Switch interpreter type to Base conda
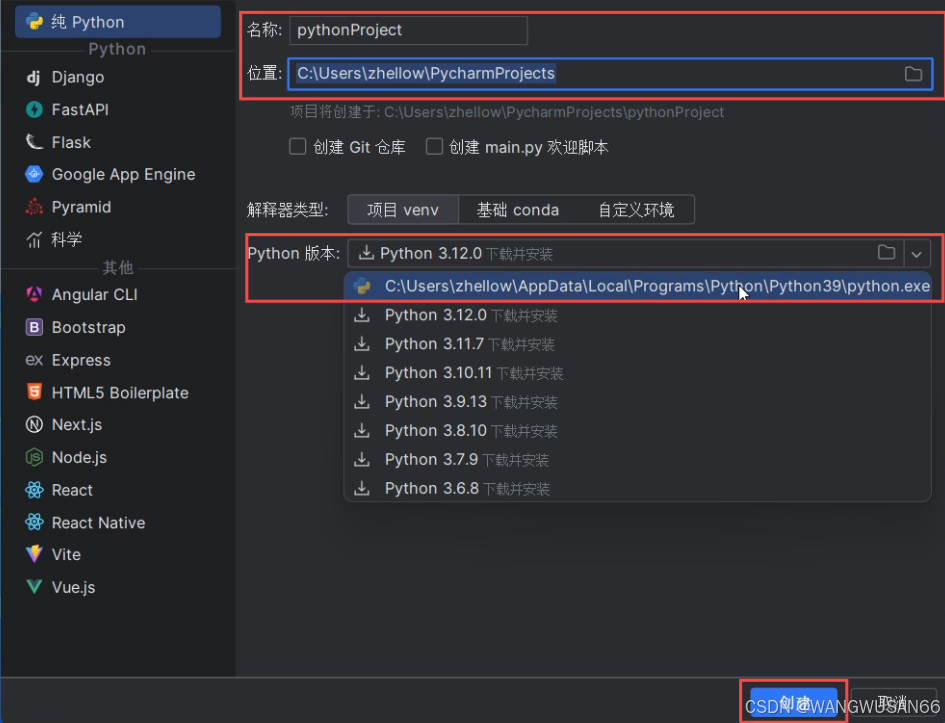 (518, 210)
